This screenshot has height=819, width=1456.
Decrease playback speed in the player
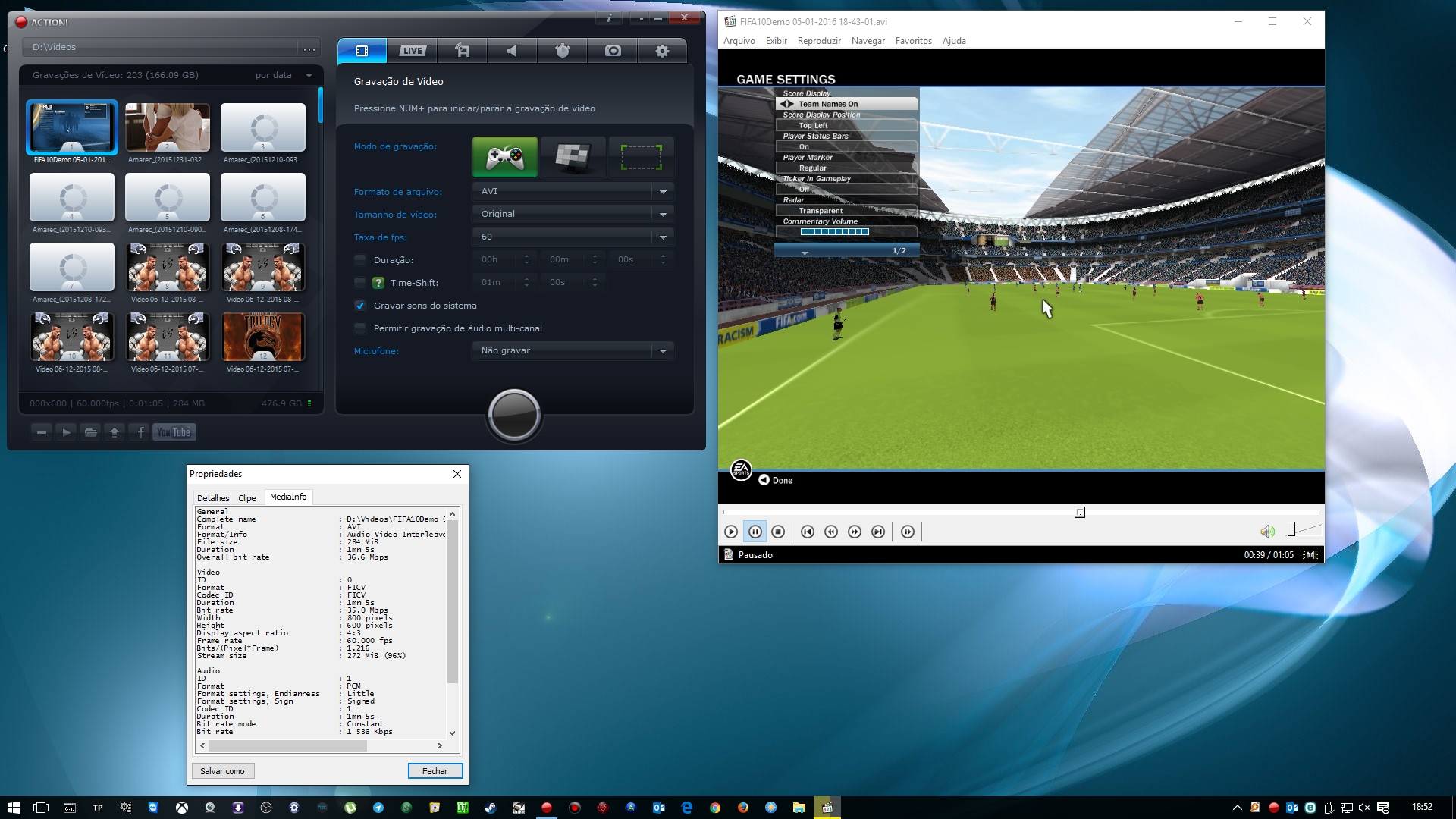tap(831, 532)
